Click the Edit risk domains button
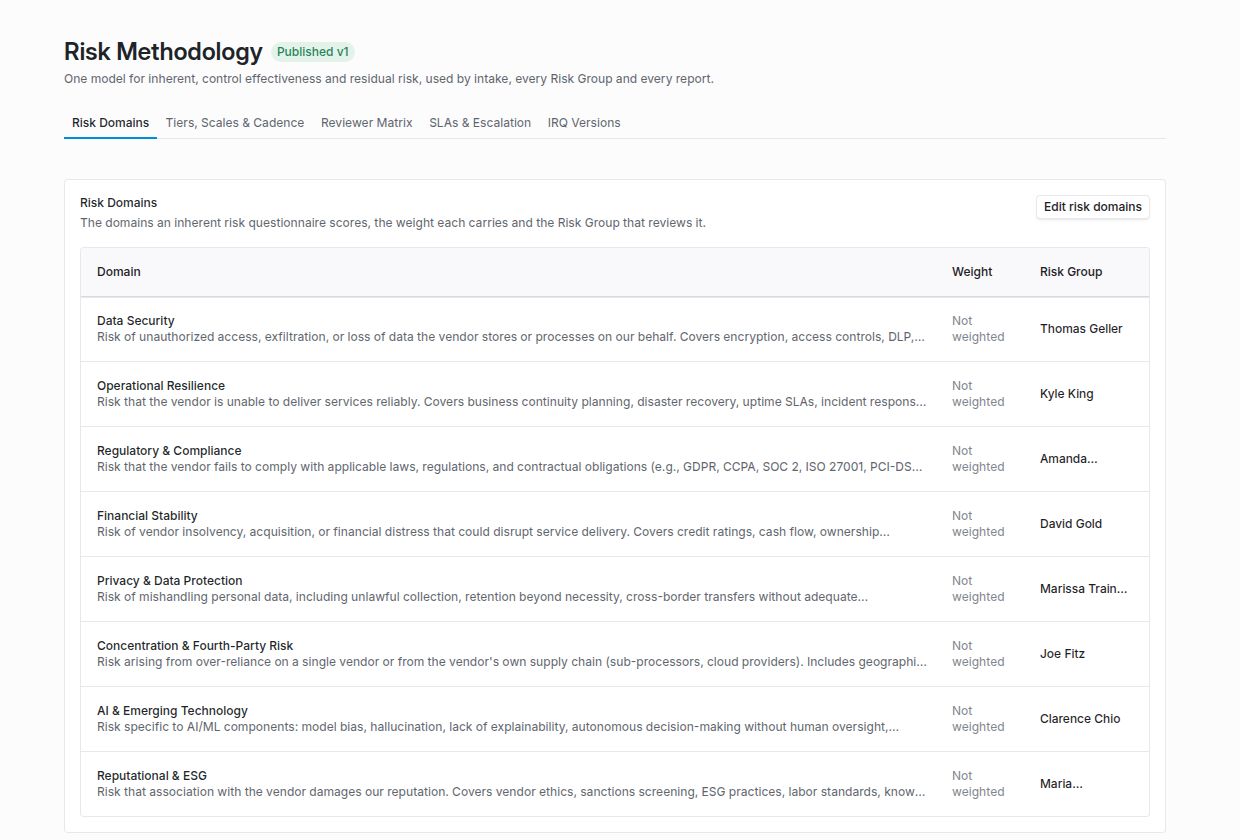The image size is (1240, 840). pos(1093,207)
